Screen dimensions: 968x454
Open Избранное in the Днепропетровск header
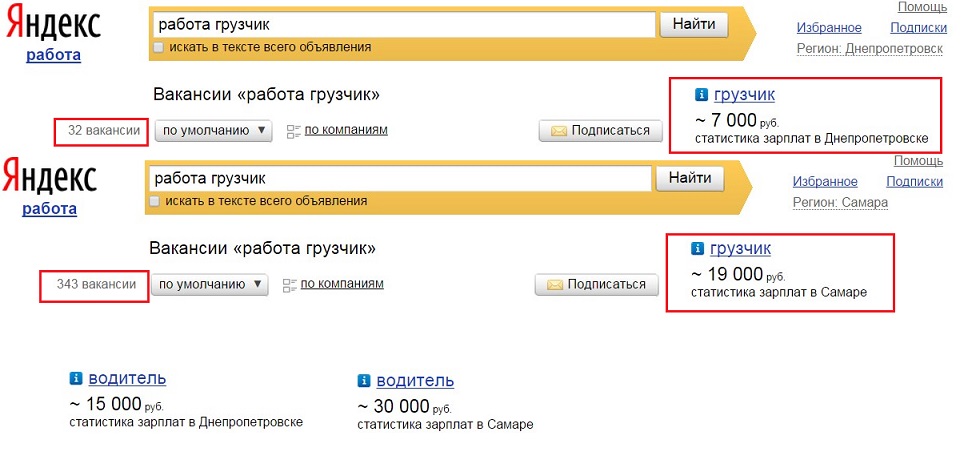tap(829, 28)
